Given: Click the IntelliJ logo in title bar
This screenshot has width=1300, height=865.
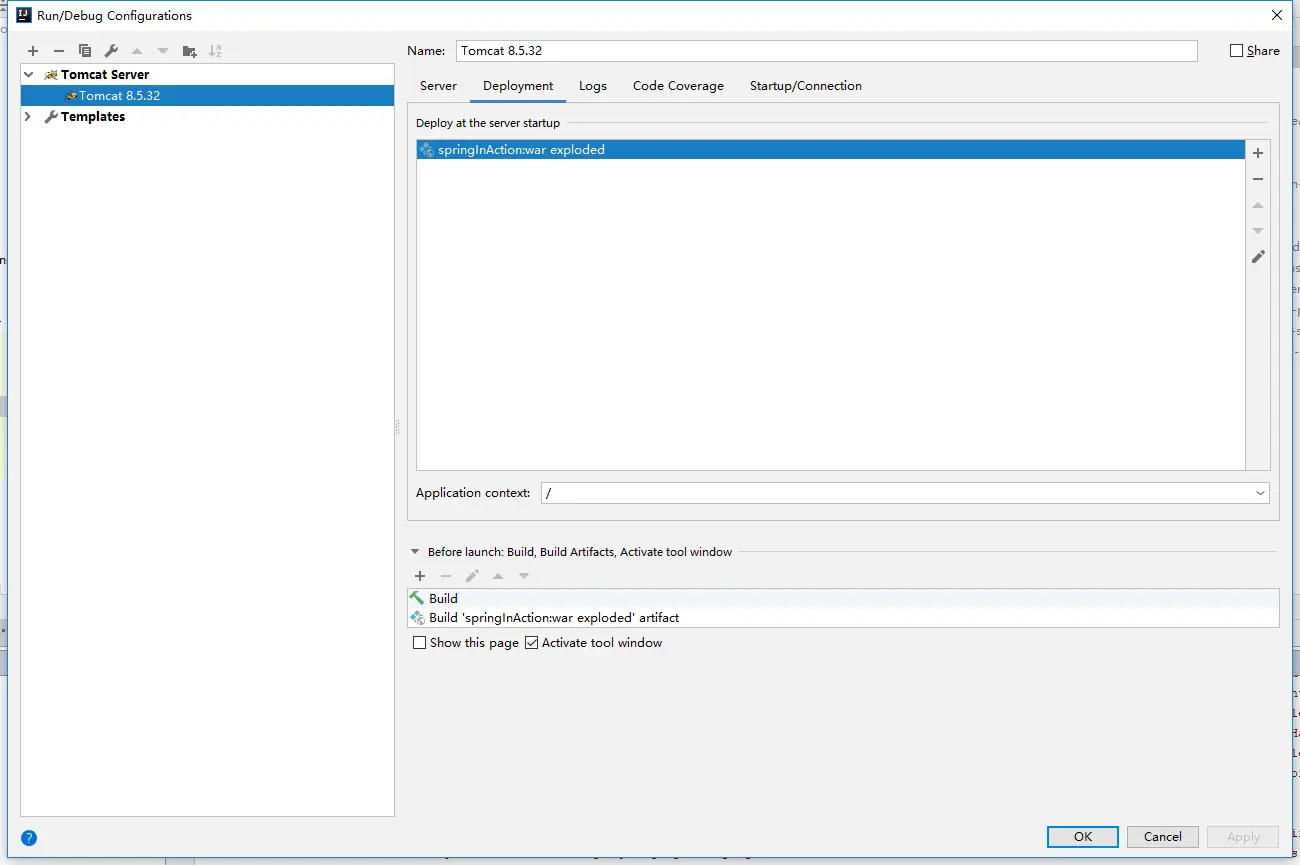Looking at the screenshot, I should [x=24, y=15].
